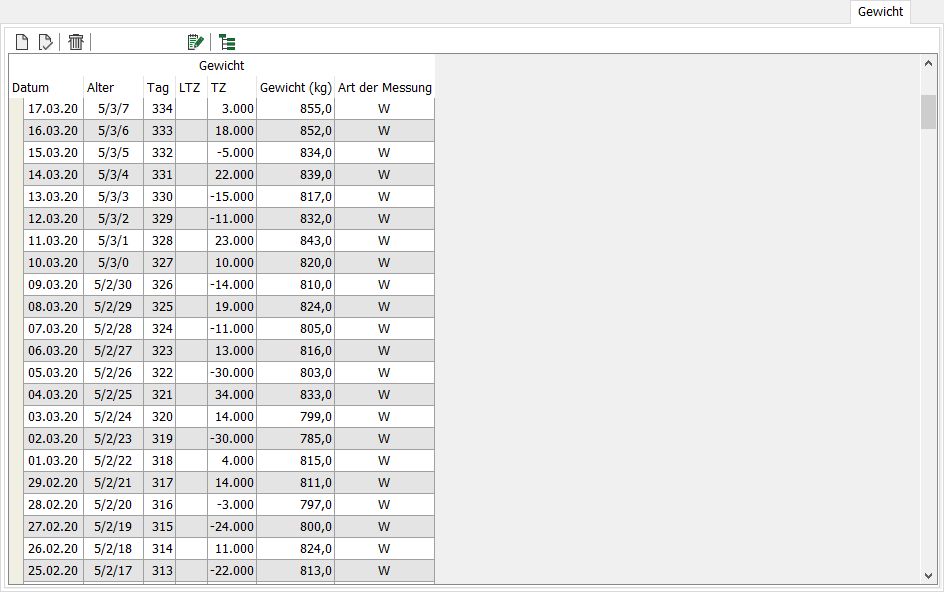Select the date cell 05.03.20
This screenshot has height=592, width=944.
tap(53, 373)
